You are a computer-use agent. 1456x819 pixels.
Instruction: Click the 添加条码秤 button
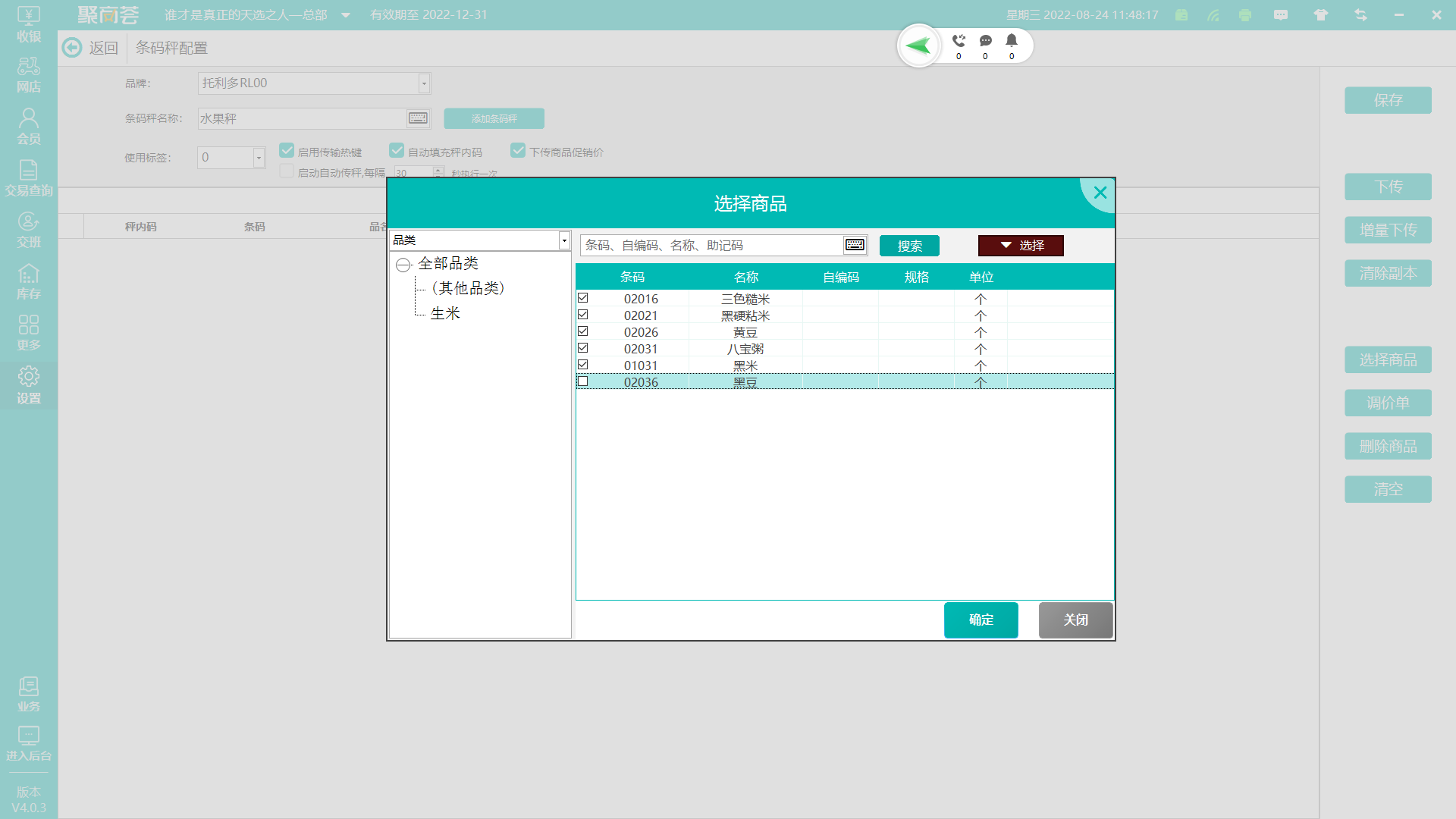click(494, 118)
